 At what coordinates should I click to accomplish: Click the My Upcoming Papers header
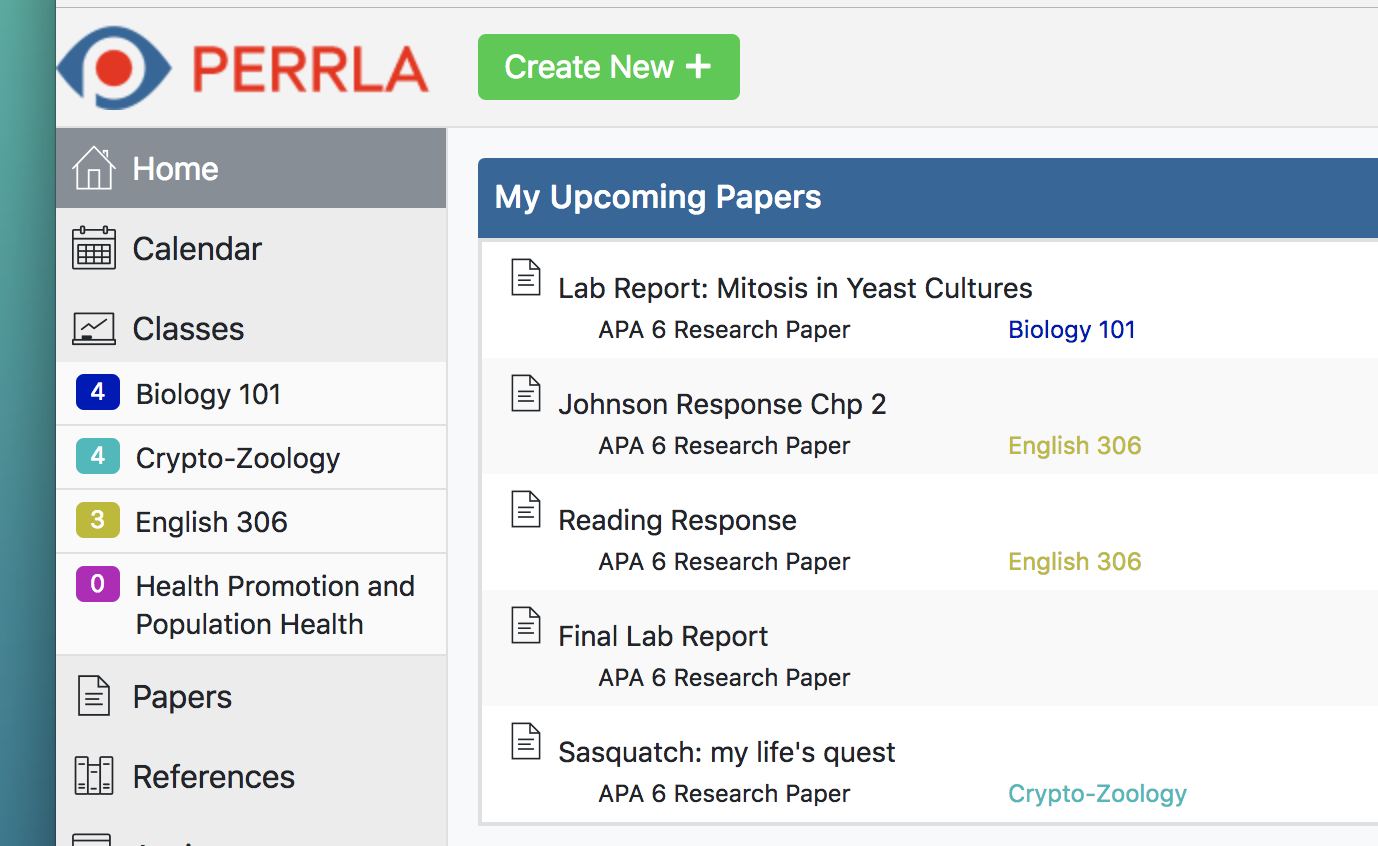point(657,197)
